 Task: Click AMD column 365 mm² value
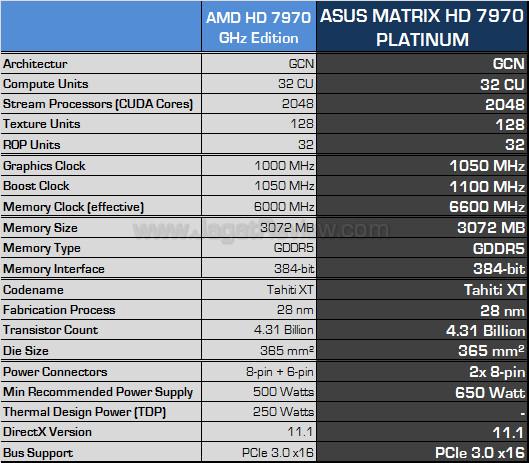(287, 351)
